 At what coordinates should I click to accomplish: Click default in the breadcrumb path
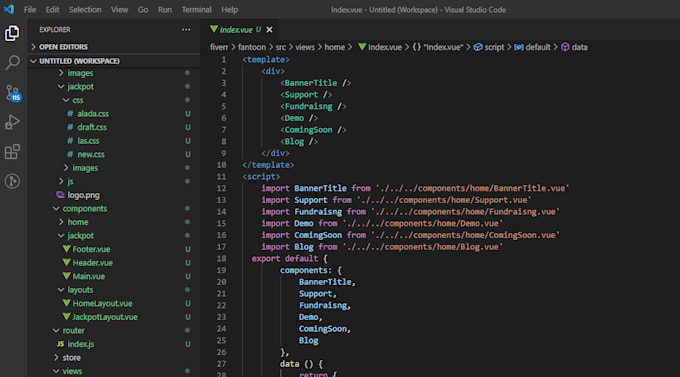pos(538,47)
